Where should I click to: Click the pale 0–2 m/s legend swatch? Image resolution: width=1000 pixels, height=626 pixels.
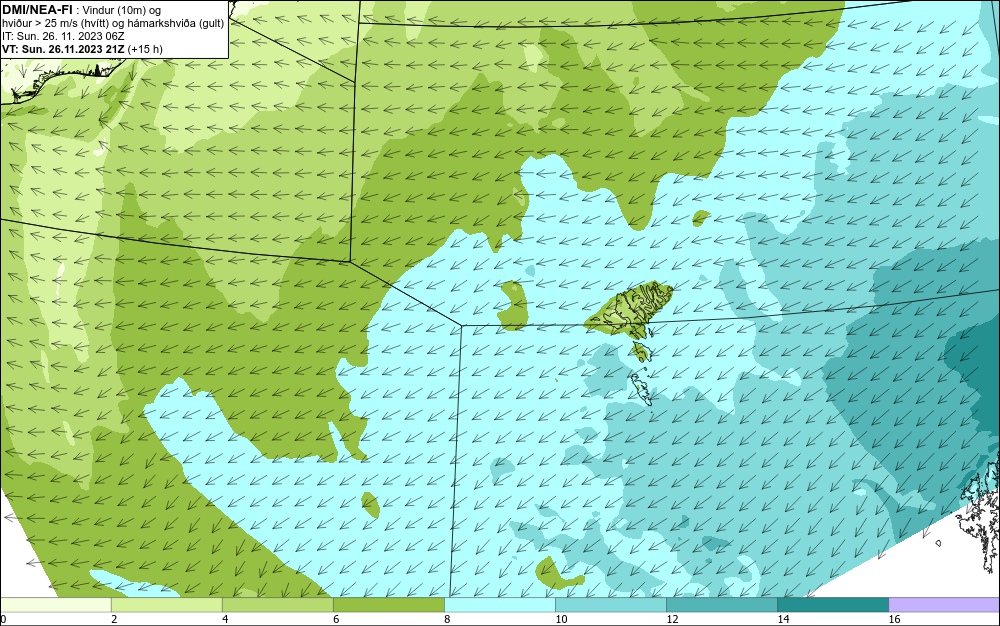[55, 604]
